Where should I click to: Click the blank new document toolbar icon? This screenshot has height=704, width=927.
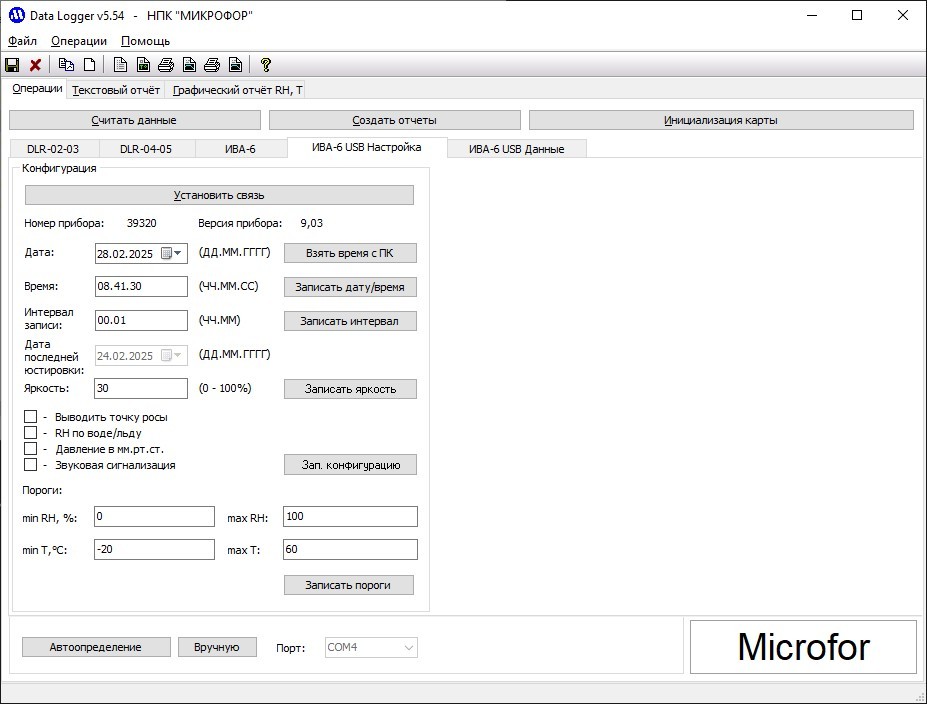[90, 64]
